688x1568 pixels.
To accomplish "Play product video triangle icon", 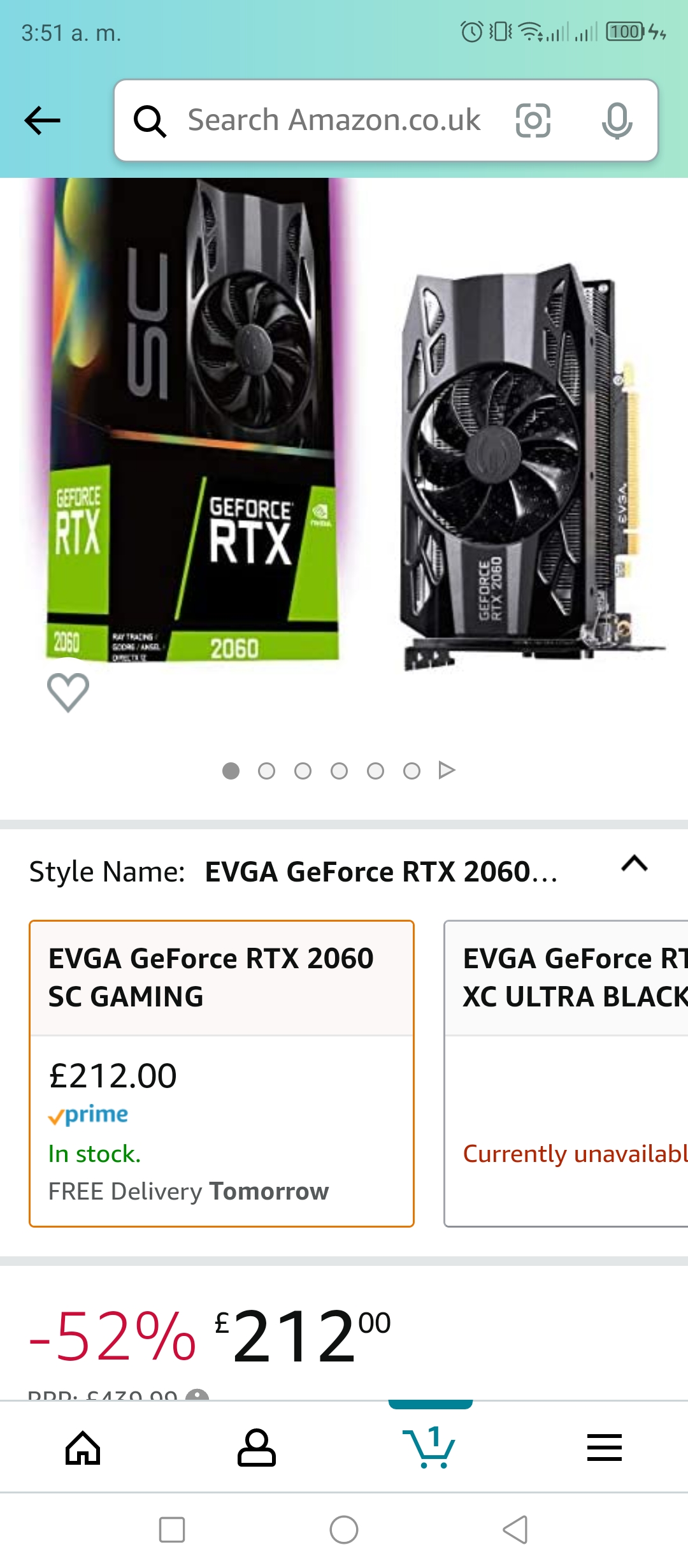I will (447, 771).
